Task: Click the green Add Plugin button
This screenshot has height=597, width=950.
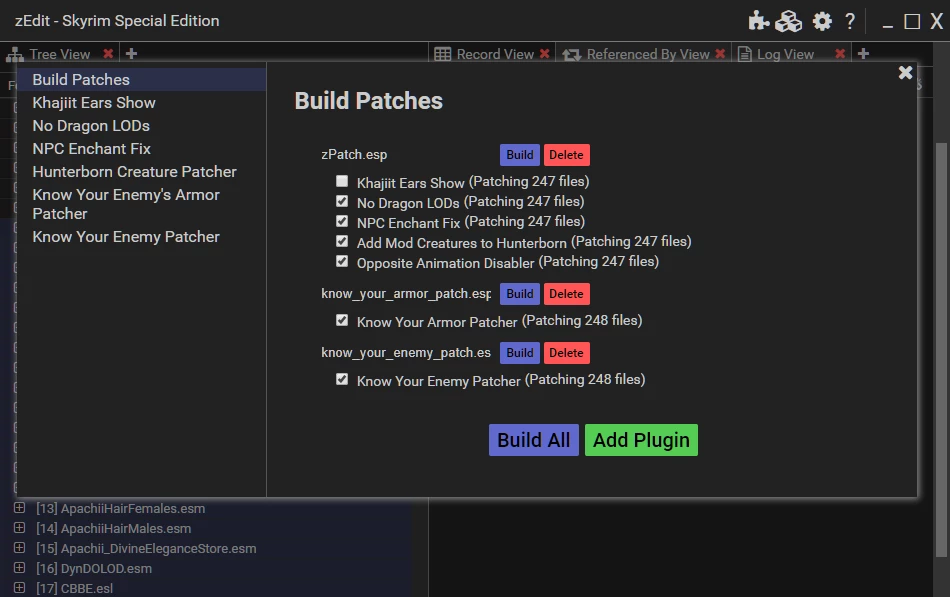Action: coord(641,440)
